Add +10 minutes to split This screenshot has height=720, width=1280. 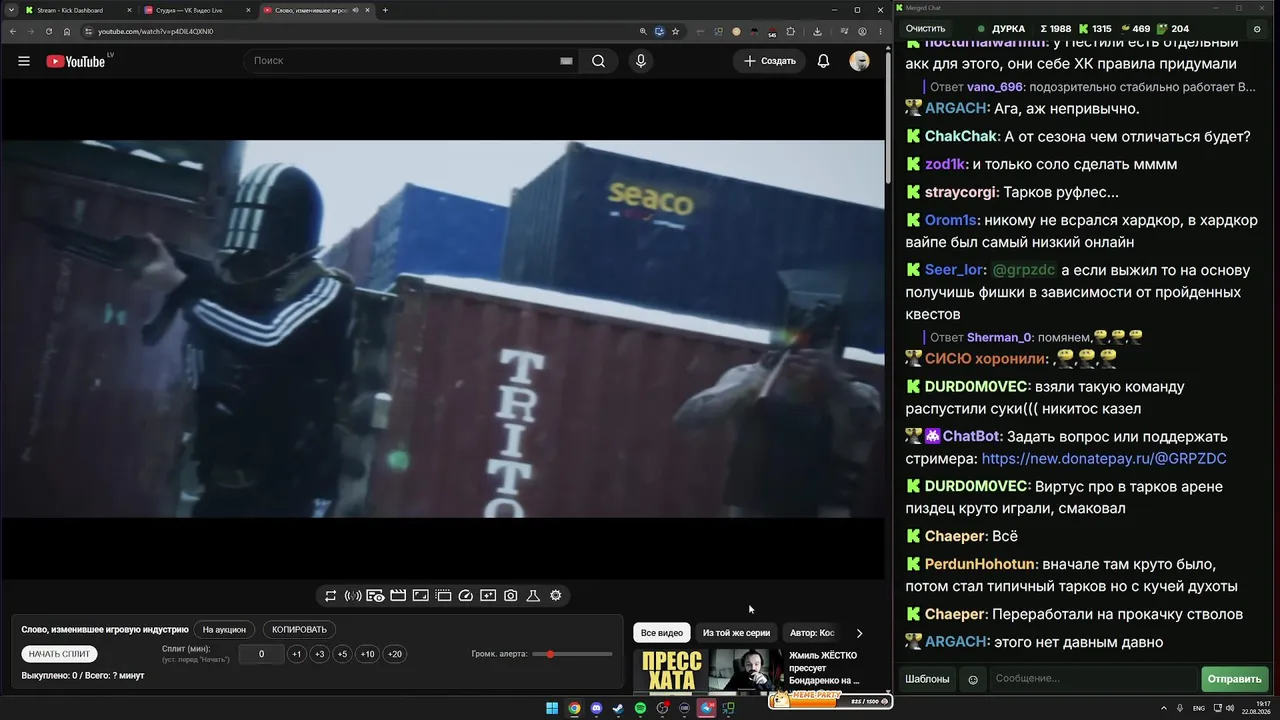pyautogui.click(x=368, y=654)
